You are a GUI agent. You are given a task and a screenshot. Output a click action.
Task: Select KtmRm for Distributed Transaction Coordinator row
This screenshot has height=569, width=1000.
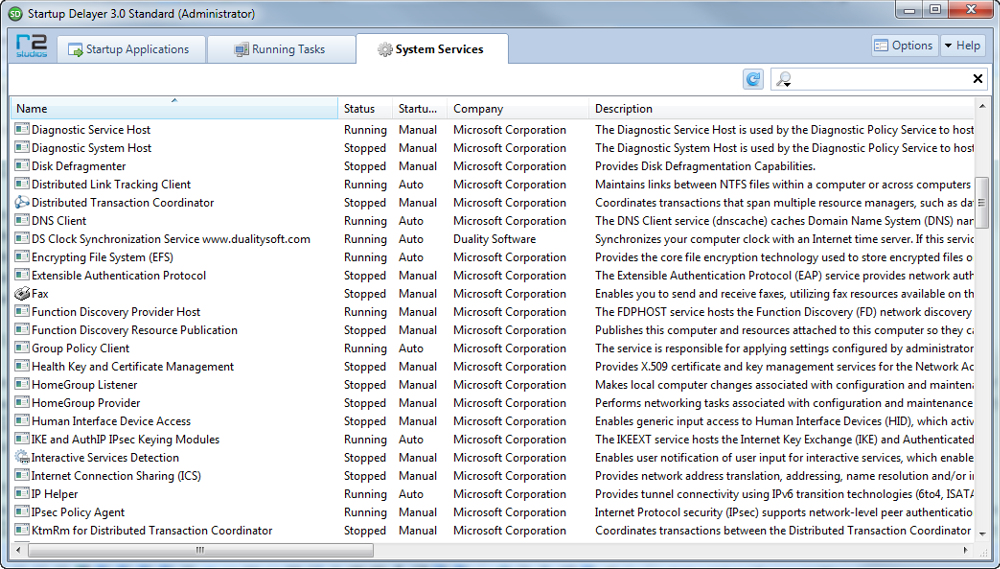tap(493, 530)
